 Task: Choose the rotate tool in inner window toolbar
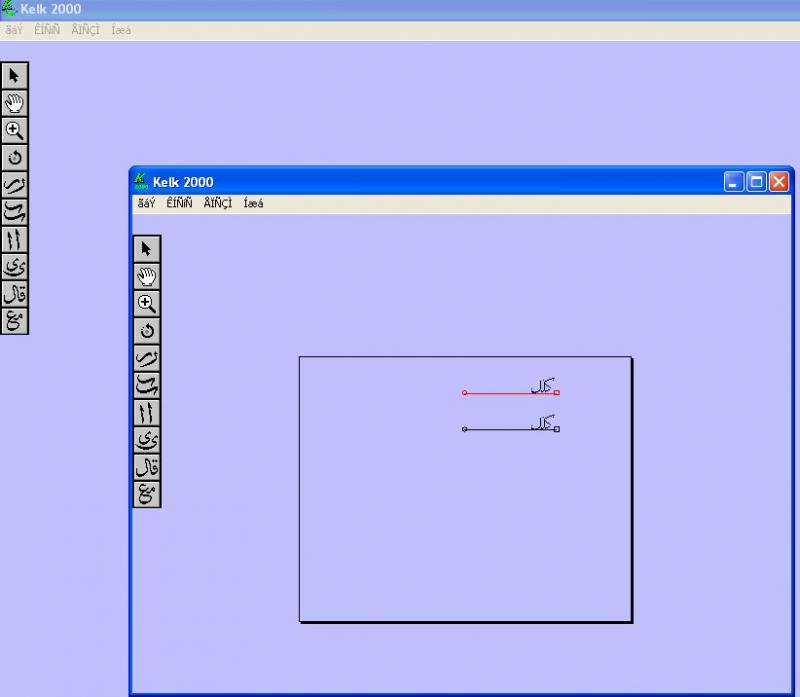(x=147, y=331)
